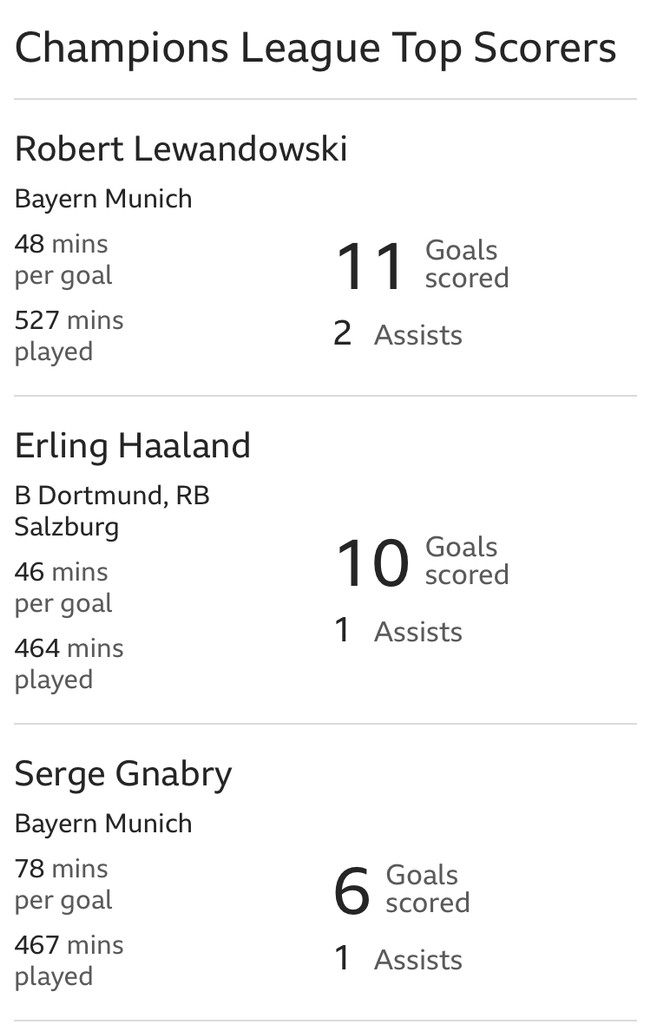Click Lewandowski's 2 Assists label
This screenshot has height=1024, width=651.
[398, 334]
